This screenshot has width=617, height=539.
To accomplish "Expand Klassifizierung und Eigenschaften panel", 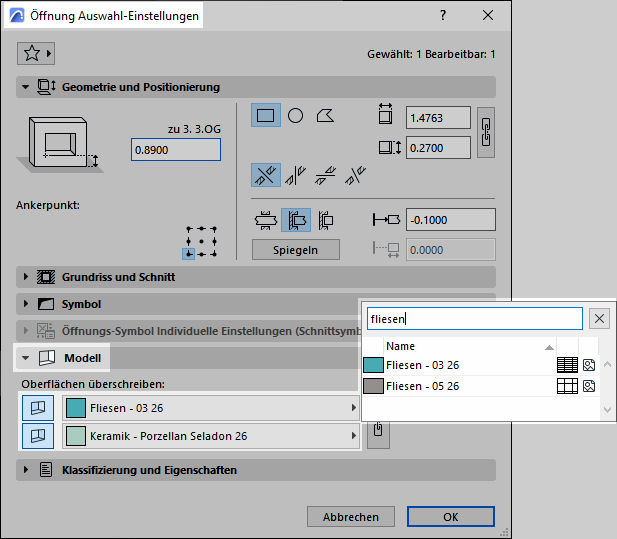I will [x=26, y=470].
